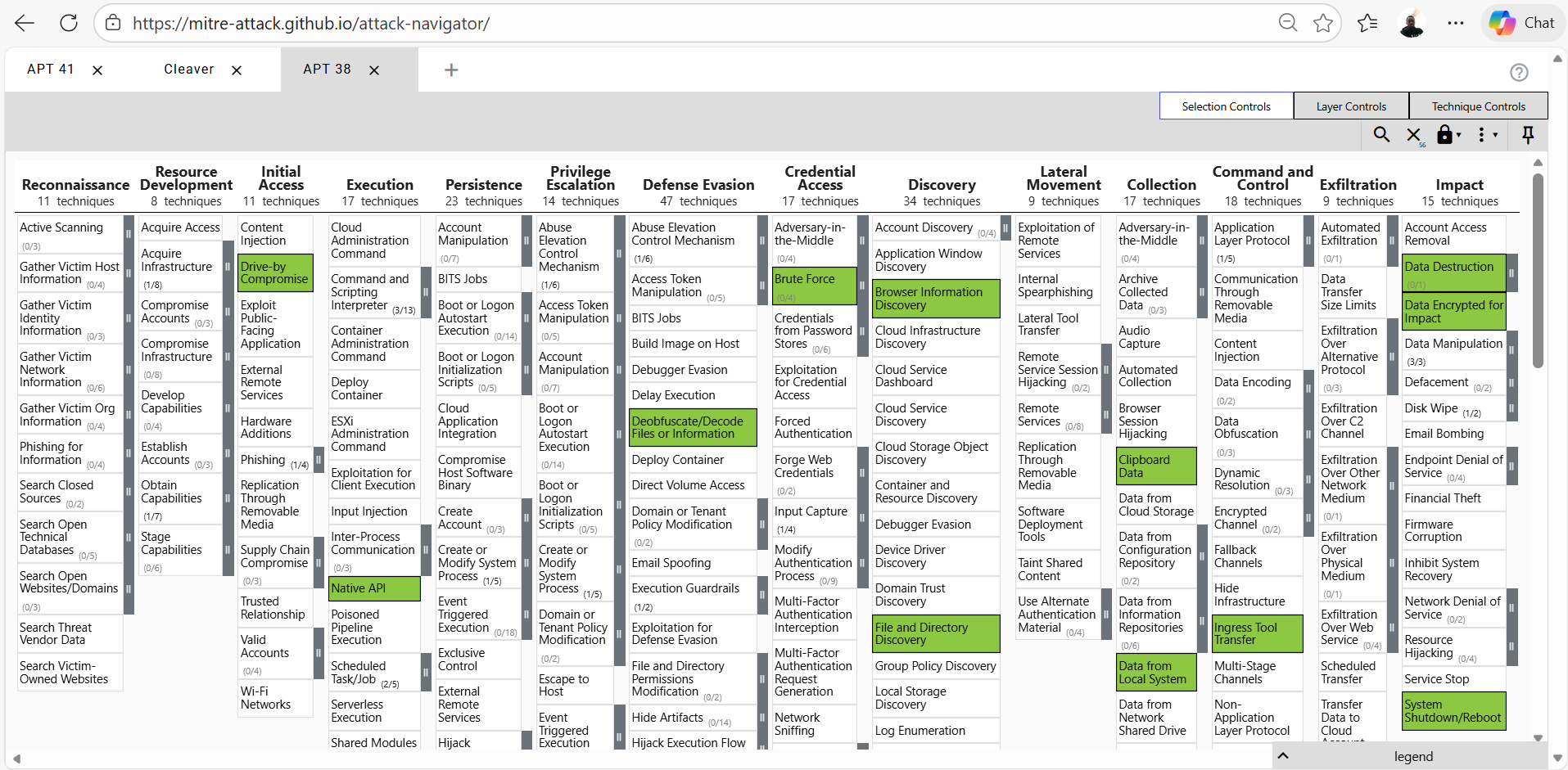Expand Acquire Infrastructure sub-techniques handle
1568x770 pixels.
coord(228,266)
